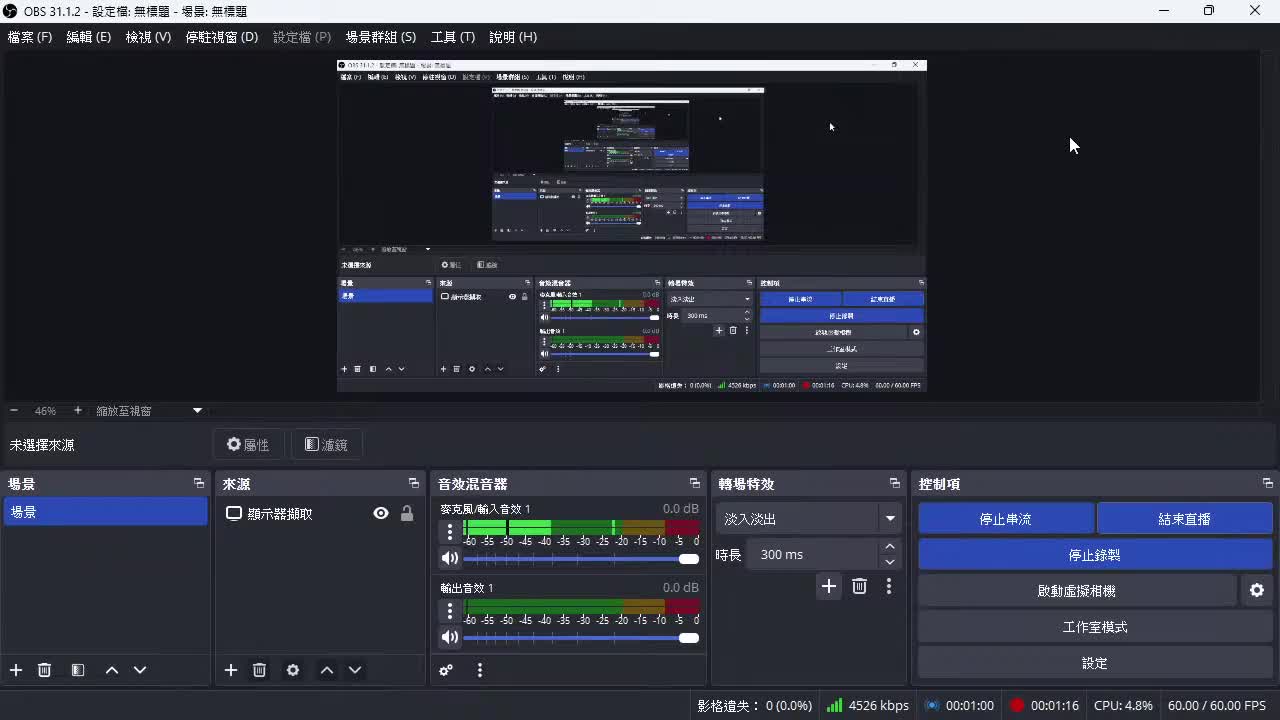
Task: Open the 停駐視窗 (D) menu
Action: (x=222, y=37)
